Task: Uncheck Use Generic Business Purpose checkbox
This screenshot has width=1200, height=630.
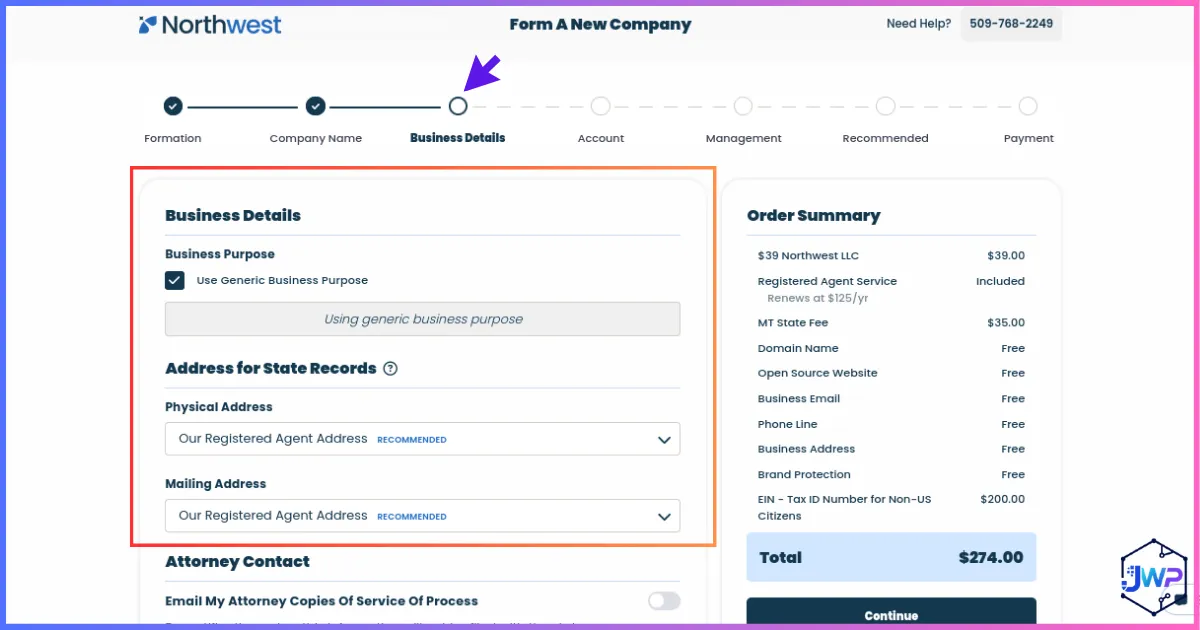Action: pos(175,280)
